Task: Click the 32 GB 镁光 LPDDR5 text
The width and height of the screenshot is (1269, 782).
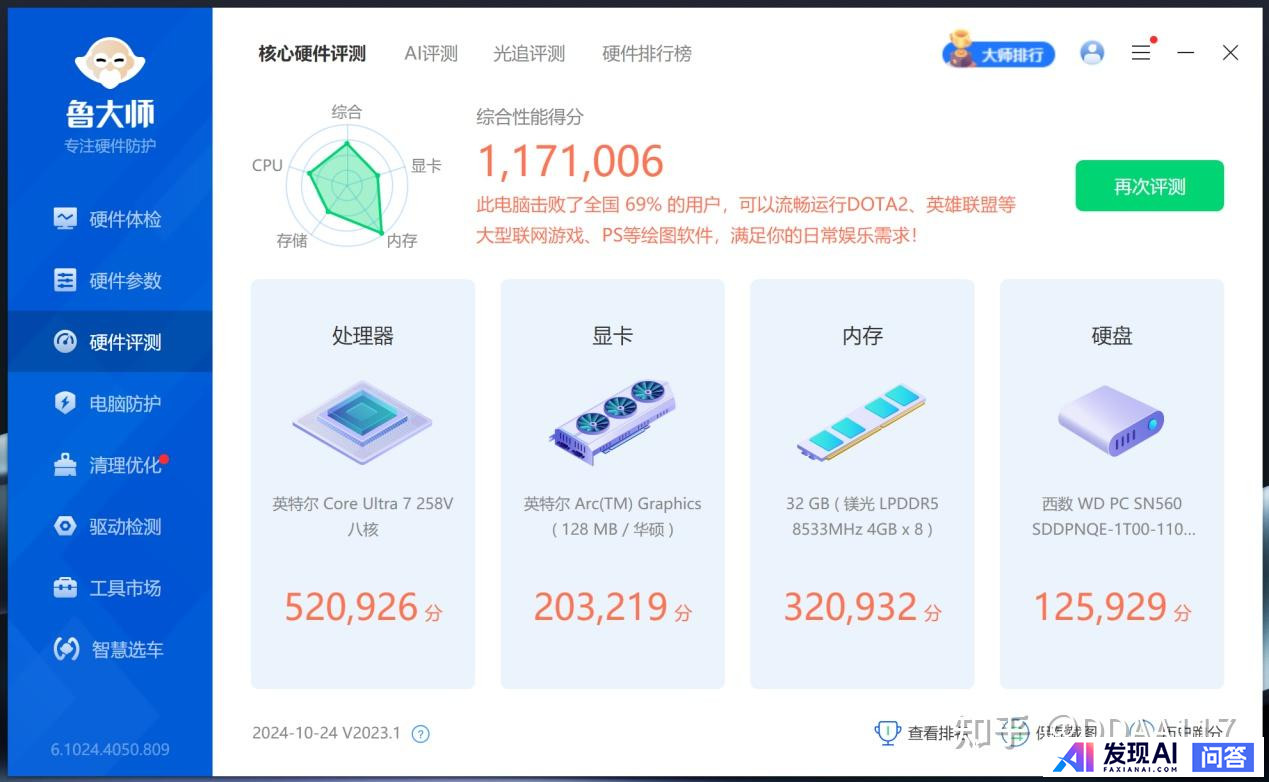Action: click(862, 504)
